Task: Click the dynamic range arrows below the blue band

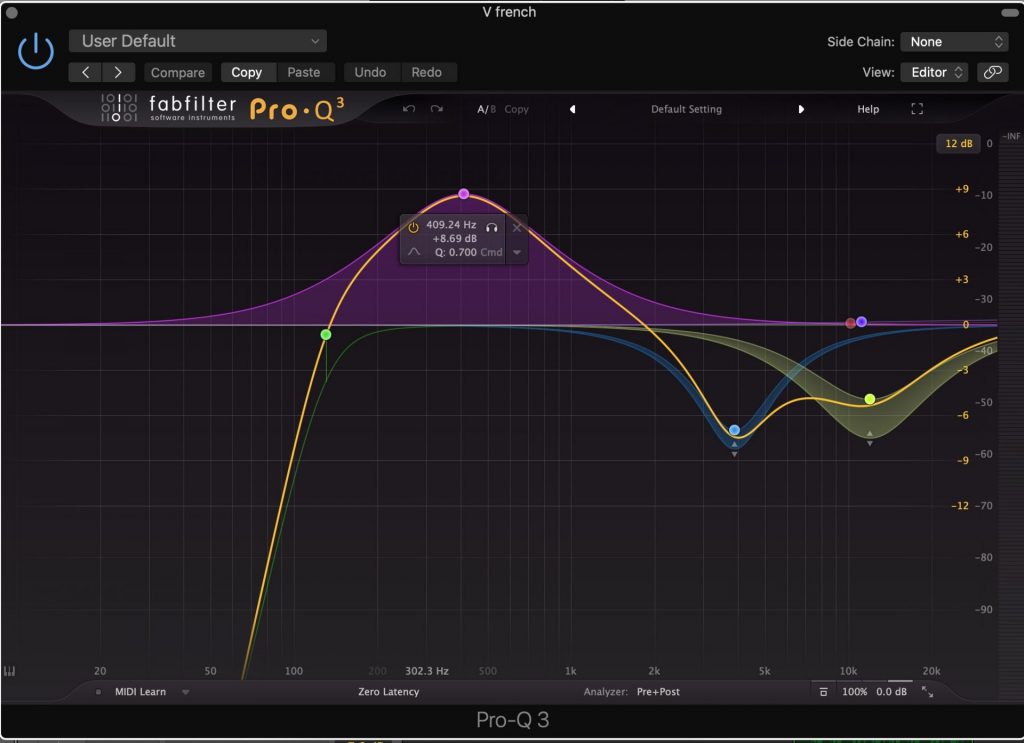Action: pyautogui.click(x=735, y=449)
